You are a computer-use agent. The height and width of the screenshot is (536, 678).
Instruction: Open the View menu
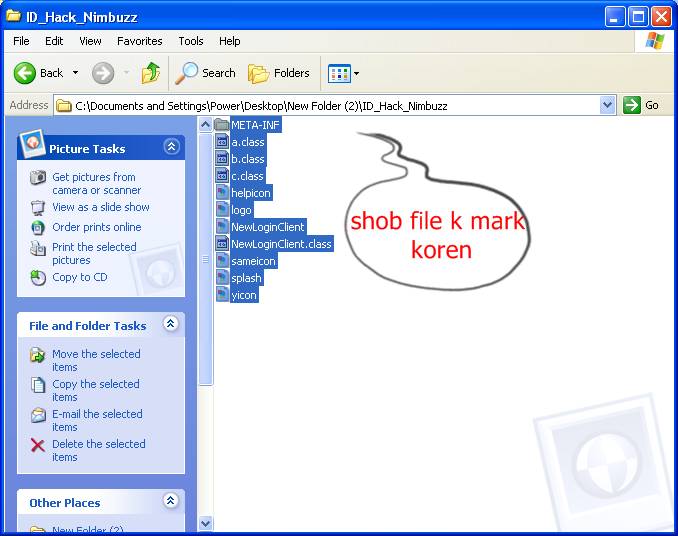(x=90, y=41)
